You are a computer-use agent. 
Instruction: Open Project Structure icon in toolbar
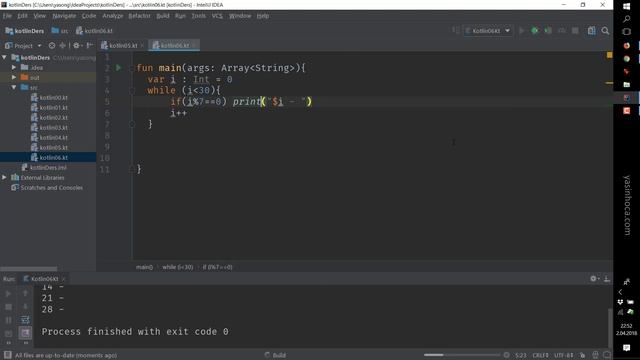click(591, 31)
